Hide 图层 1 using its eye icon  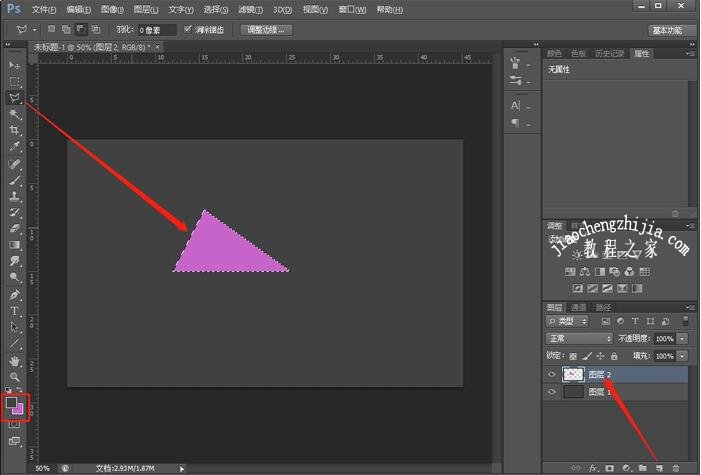tap(552, 392)
